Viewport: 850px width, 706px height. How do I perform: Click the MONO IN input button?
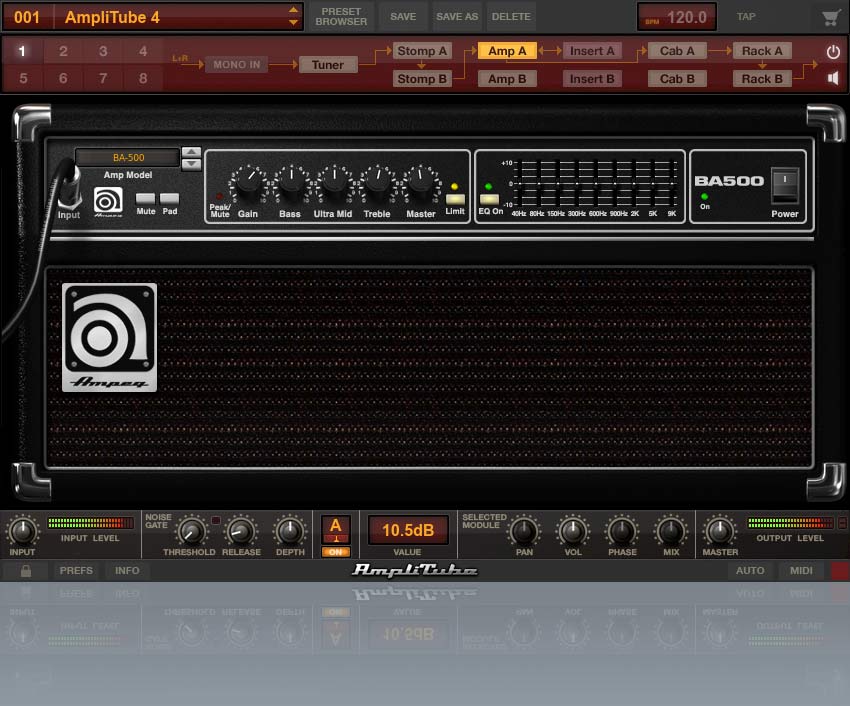click(236, 65)
